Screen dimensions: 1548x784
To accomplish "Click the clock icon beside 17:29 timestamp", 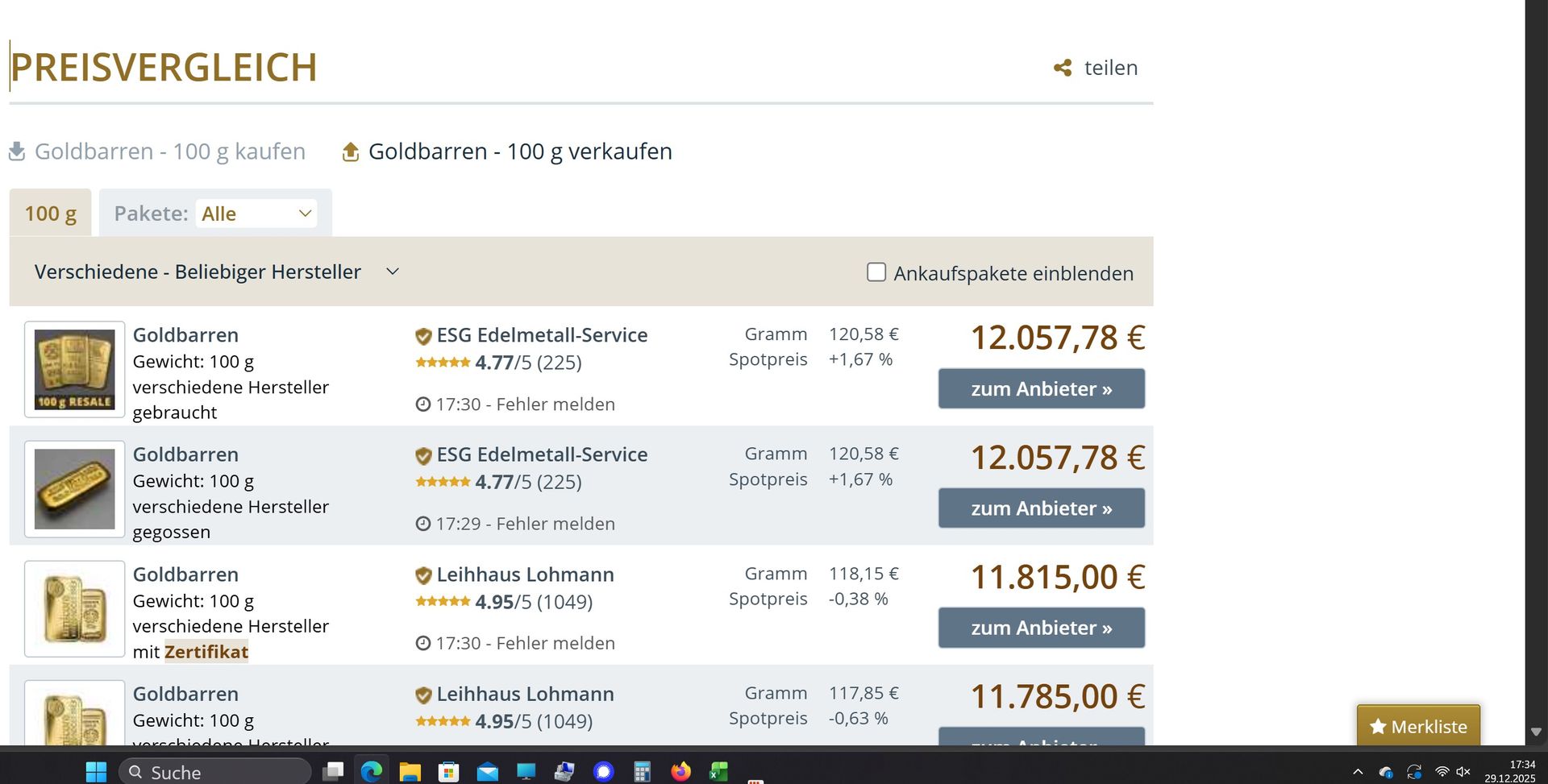I will coord(422,524).
